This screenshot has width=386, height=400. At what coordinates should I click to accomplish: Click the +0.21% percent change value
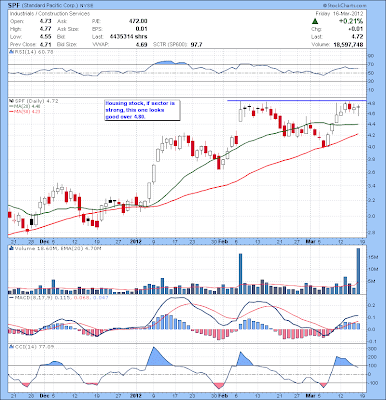pyautogui.click(x=351, y=21)
